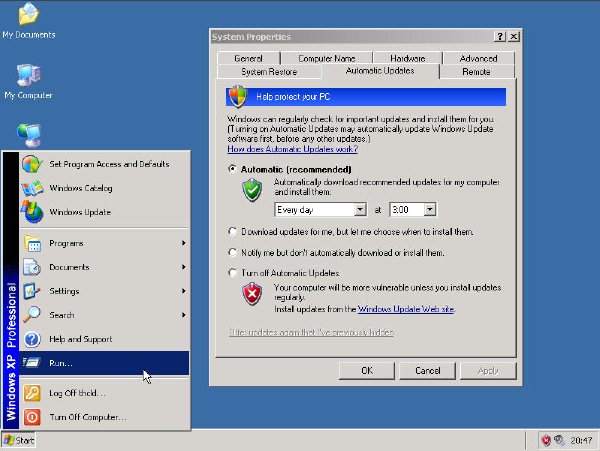The height and width of the screenshot is (451, 600).
Task: Click the OK button
Action: [367, 370]
